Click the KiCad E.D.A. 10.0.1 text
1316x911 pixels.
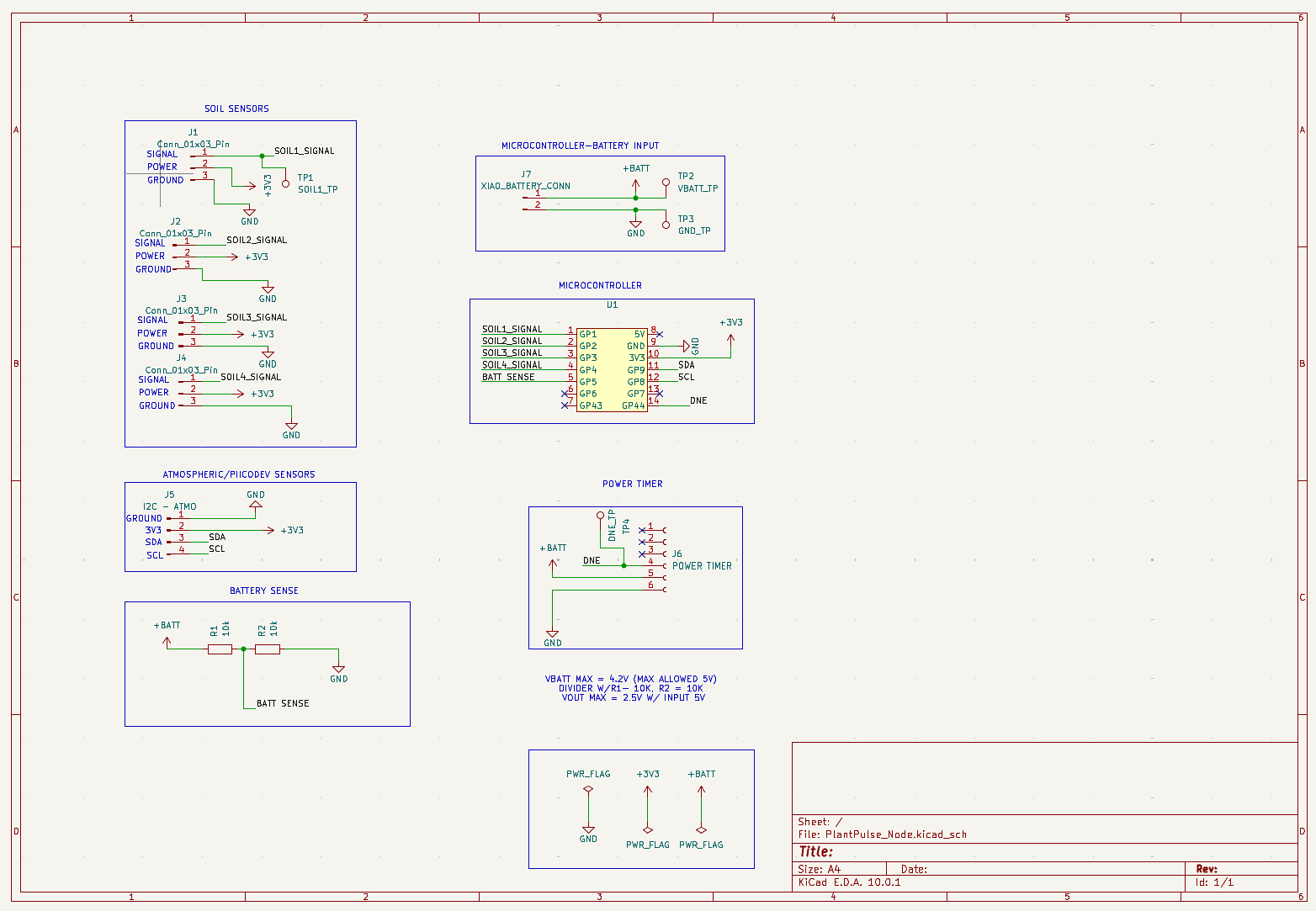[x=849, y=882]
